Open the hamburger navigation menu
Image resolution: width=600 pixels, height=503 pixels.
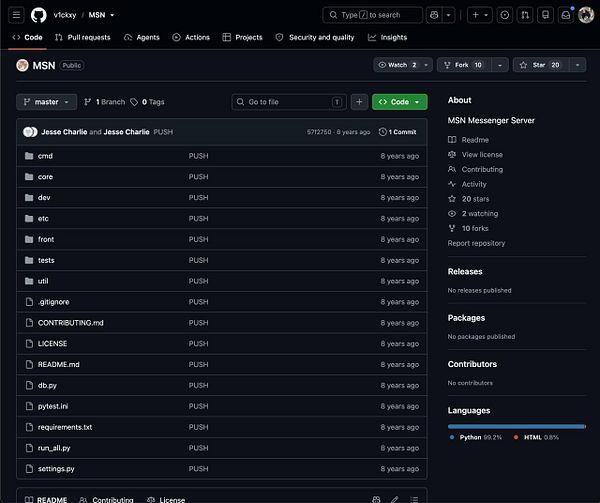point(16,15)
